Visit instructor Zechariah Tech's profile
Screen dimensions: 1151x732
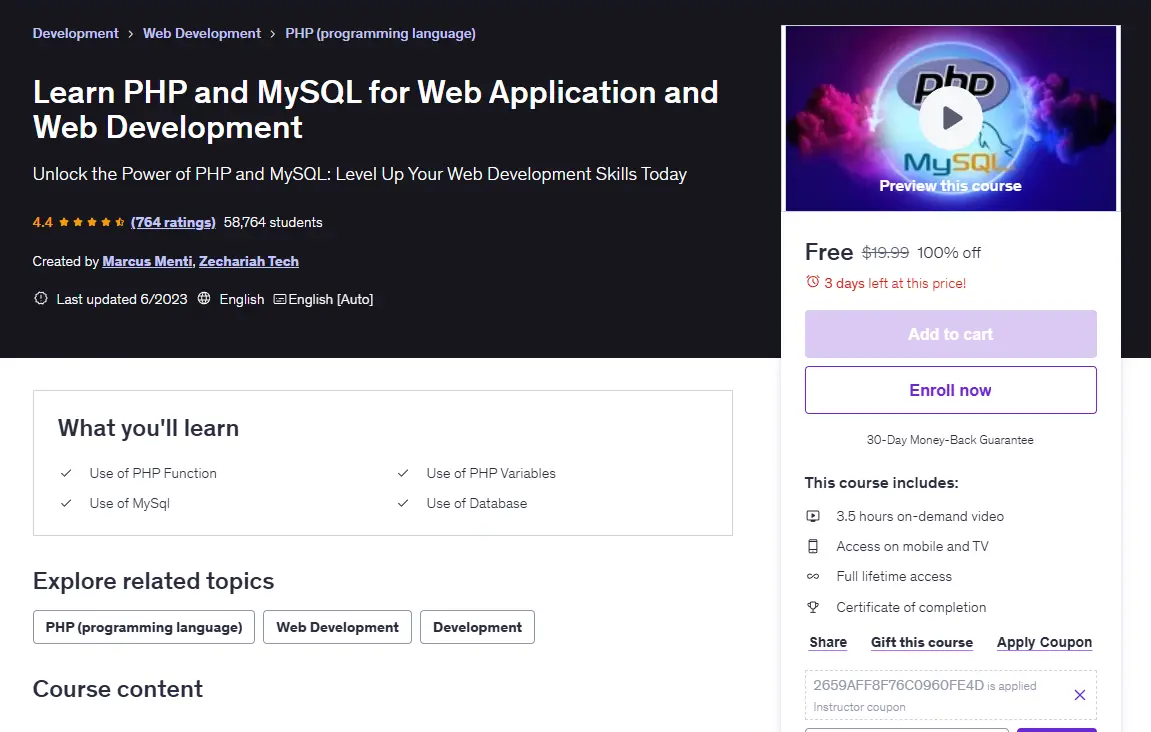(249, 261)
